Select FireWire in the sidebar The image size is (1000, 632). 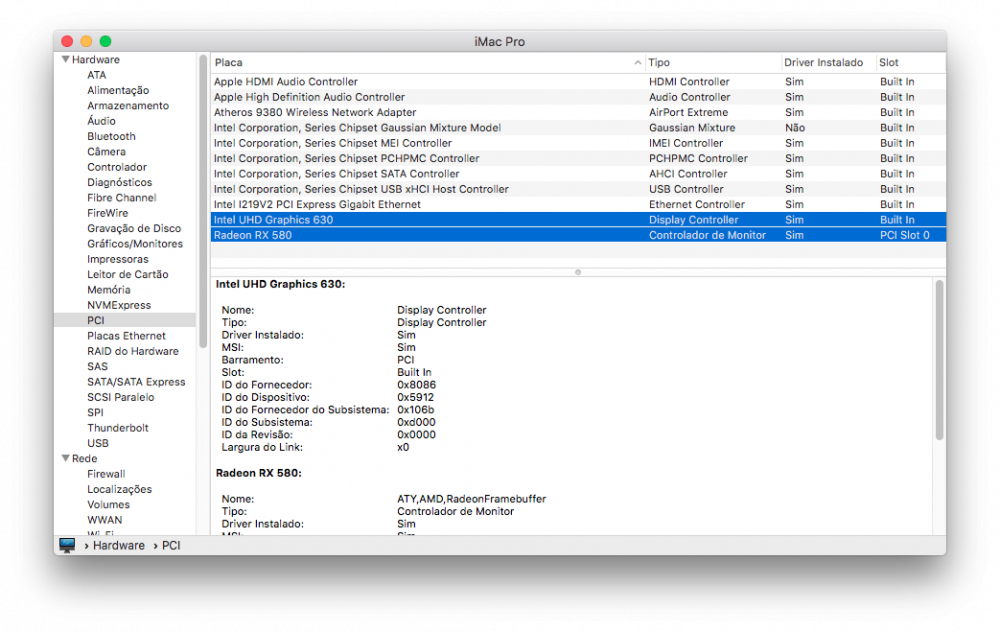tap(108, 213)
